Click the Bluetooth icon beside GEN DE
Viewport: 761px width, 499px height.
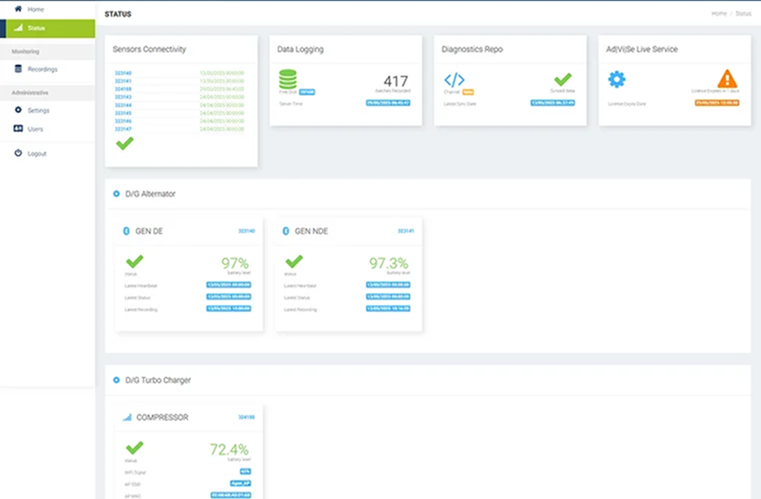(x=125, y=231)
